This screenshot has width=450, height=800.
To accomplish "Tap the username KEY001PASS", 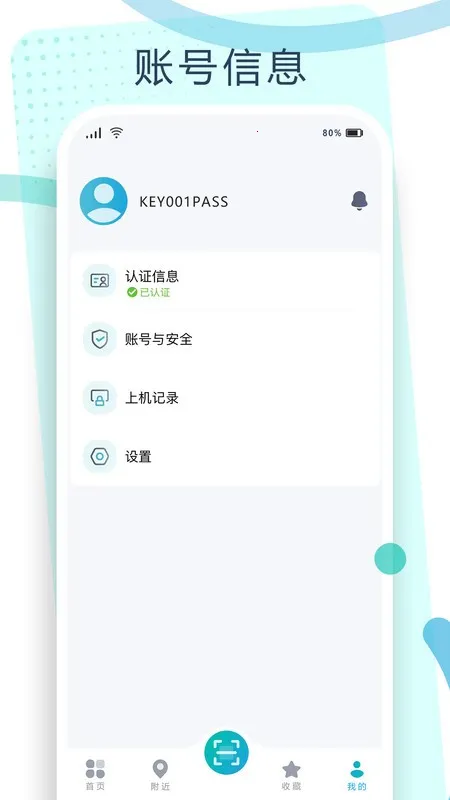I will click(x=184, y=202).
